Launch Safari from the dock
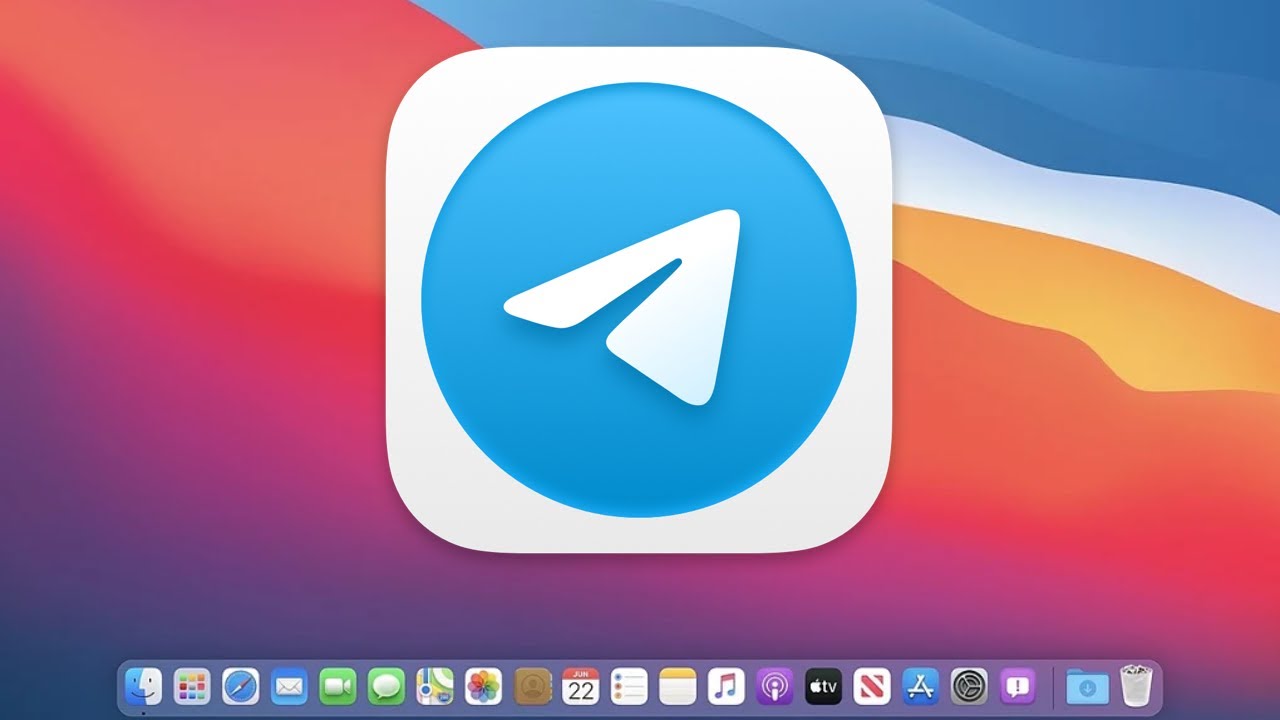This screenshot has width=1280, height=720. 241,686
